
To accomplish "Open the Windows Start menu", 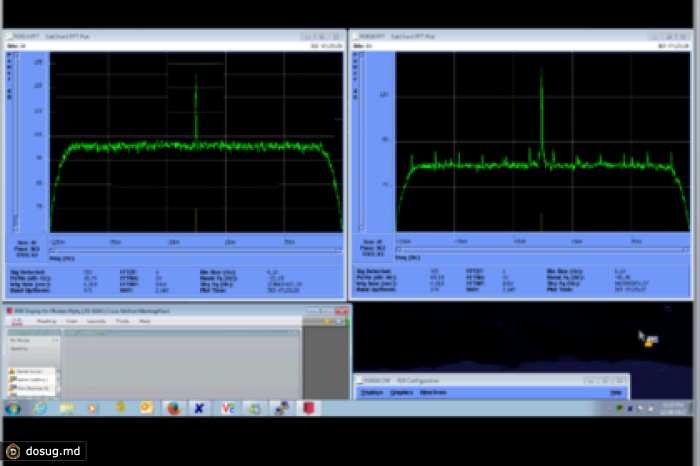I will coord(13,408).
